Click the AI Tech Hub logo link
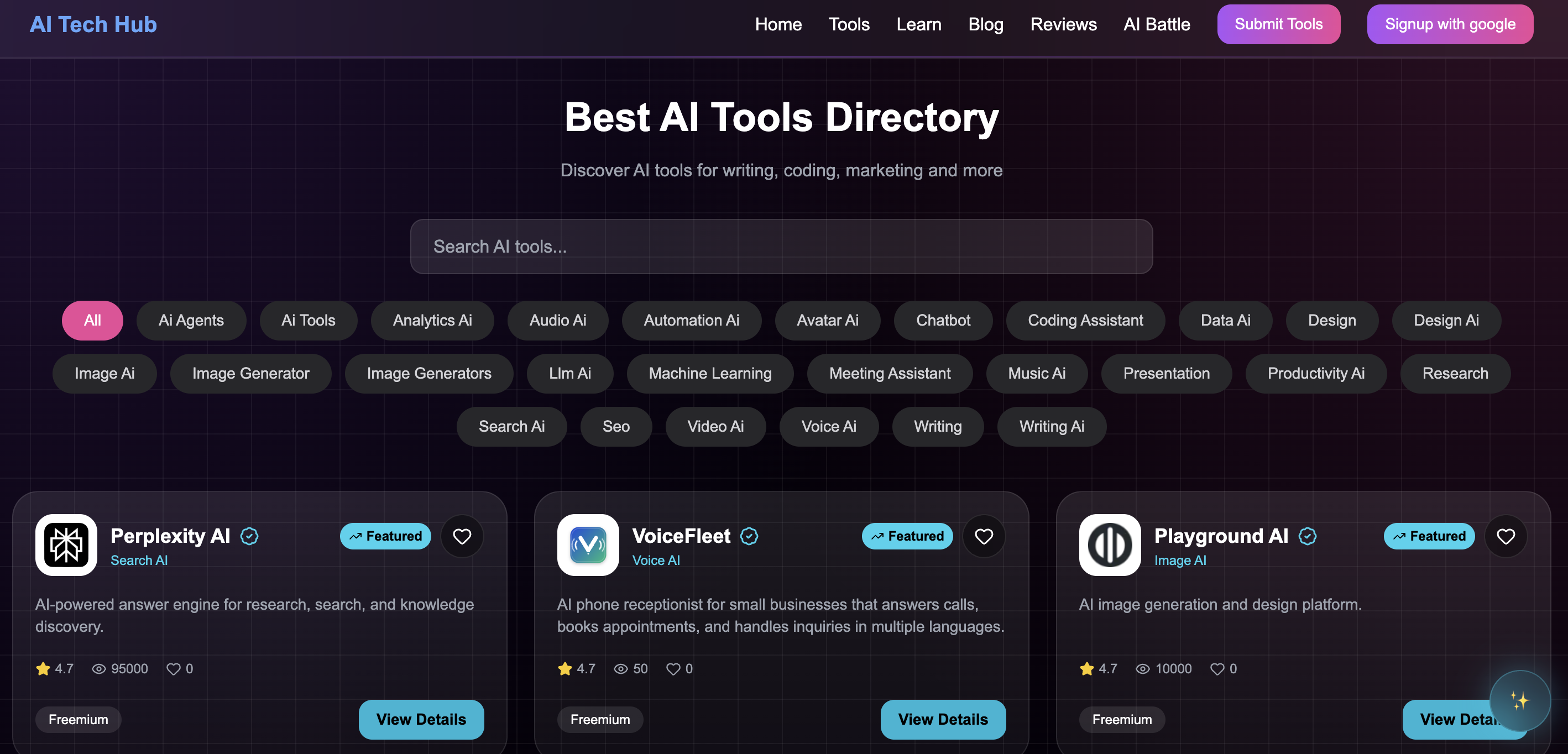1568x754 pixels. tap(93, 24)
